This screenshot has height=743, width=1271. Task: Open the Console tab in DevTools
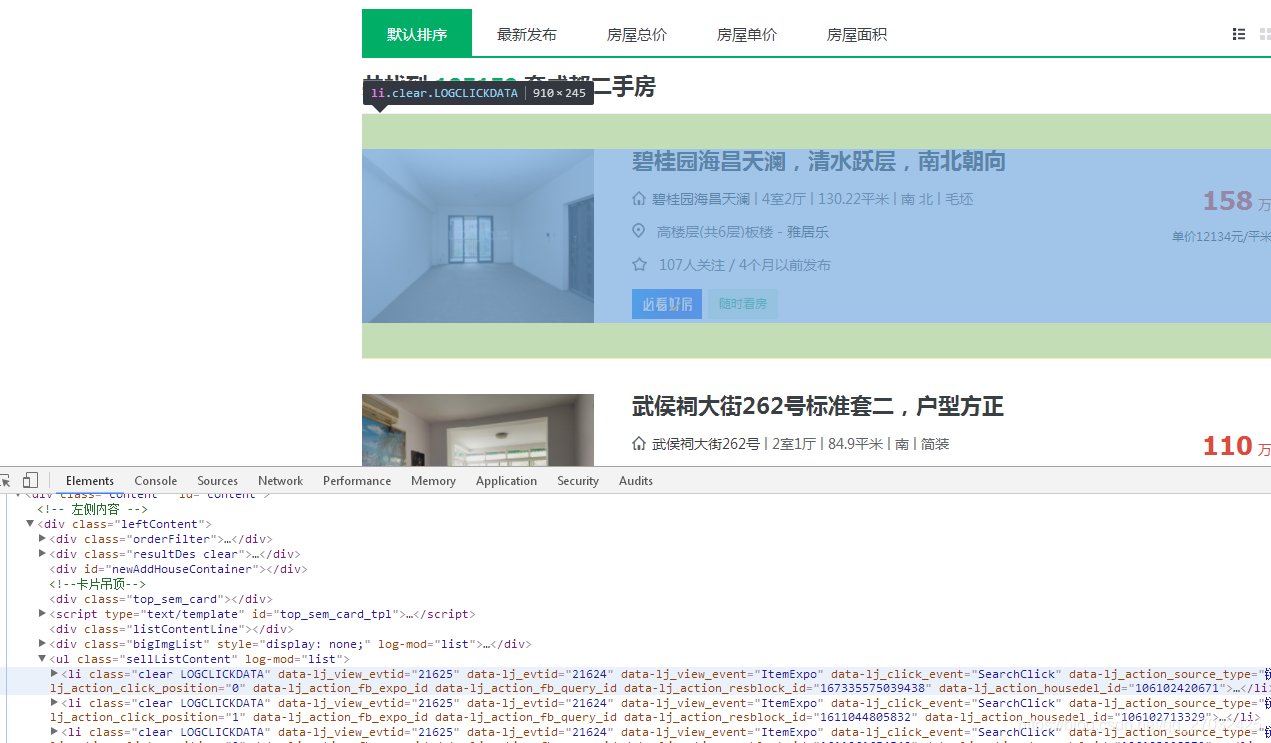[156, 481]
